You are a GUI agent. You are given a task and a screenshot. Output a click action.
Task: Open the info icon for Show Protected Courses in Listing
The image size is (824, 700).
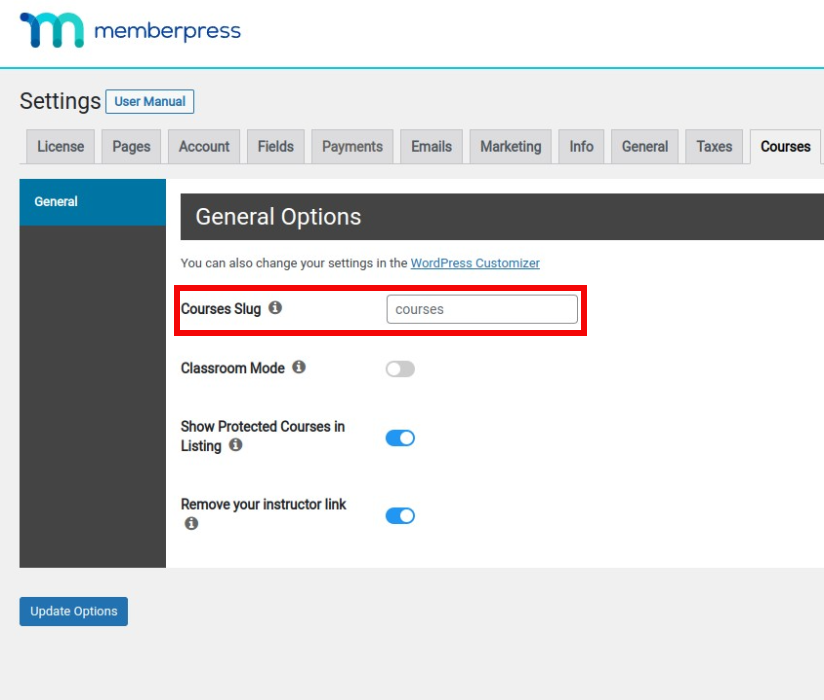(x=235, y=445)
